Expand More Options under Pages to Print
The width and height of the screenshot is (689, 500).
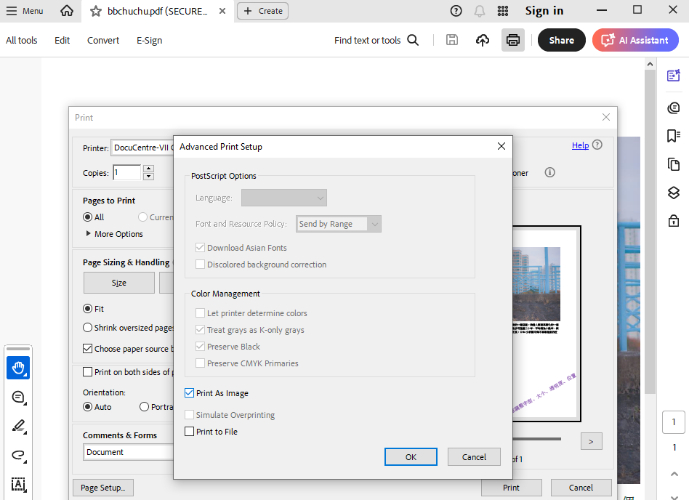click(115, 234)
